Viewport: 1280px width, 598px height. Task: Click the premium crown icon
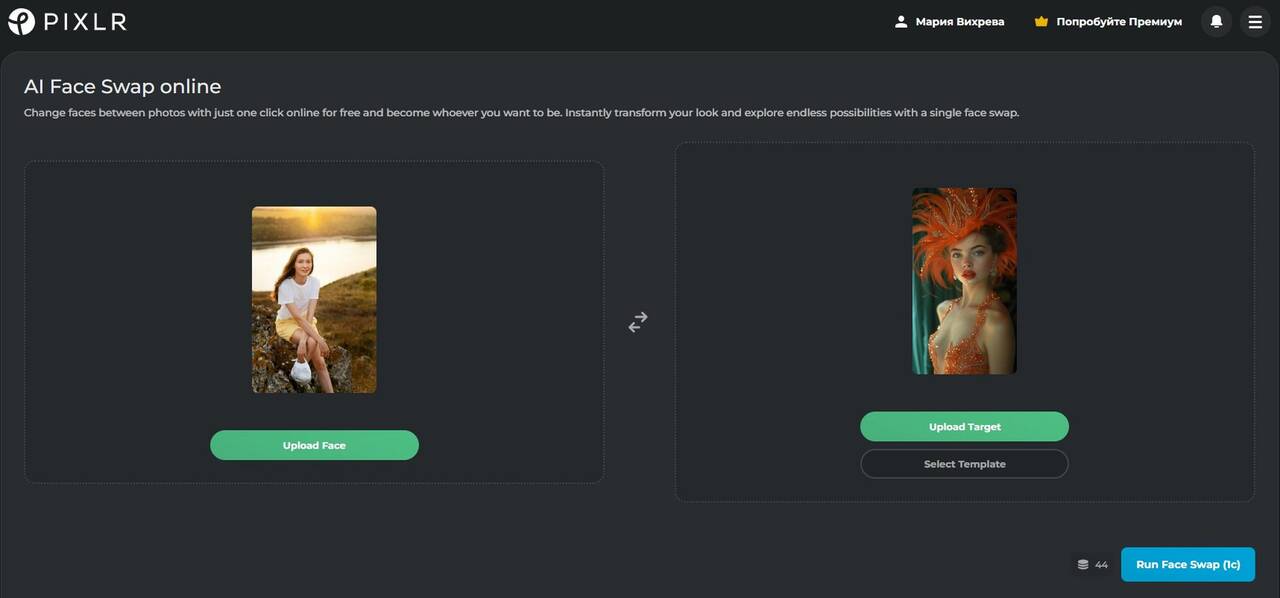pos(1041,21)
